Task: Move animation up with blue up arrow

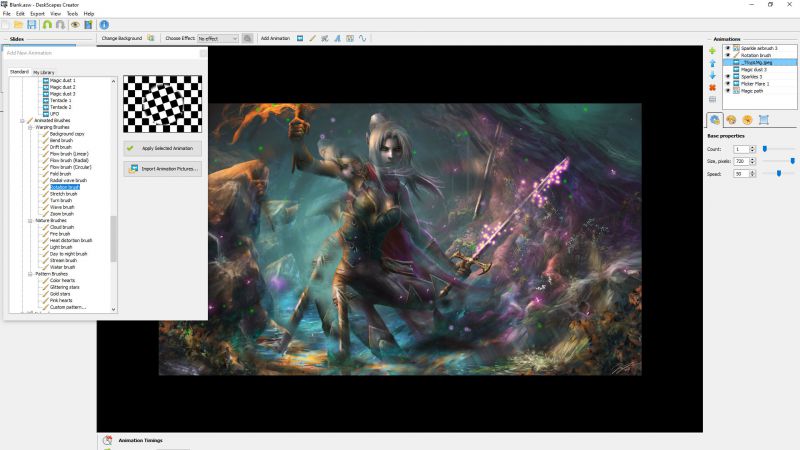Action: tap(712, 62)
